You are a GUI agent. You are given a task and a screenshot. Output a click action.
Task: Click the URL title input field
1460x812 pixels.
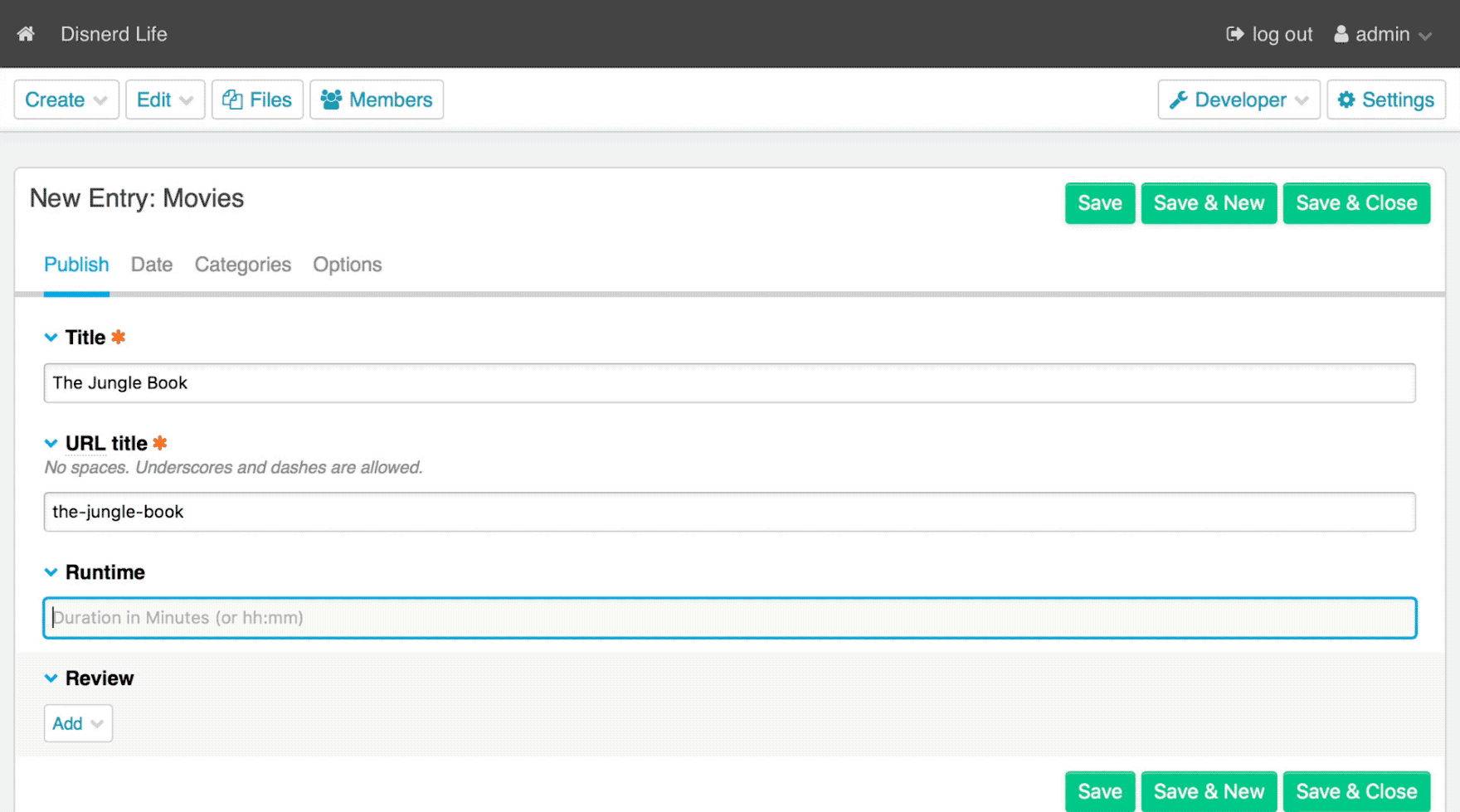729,512
